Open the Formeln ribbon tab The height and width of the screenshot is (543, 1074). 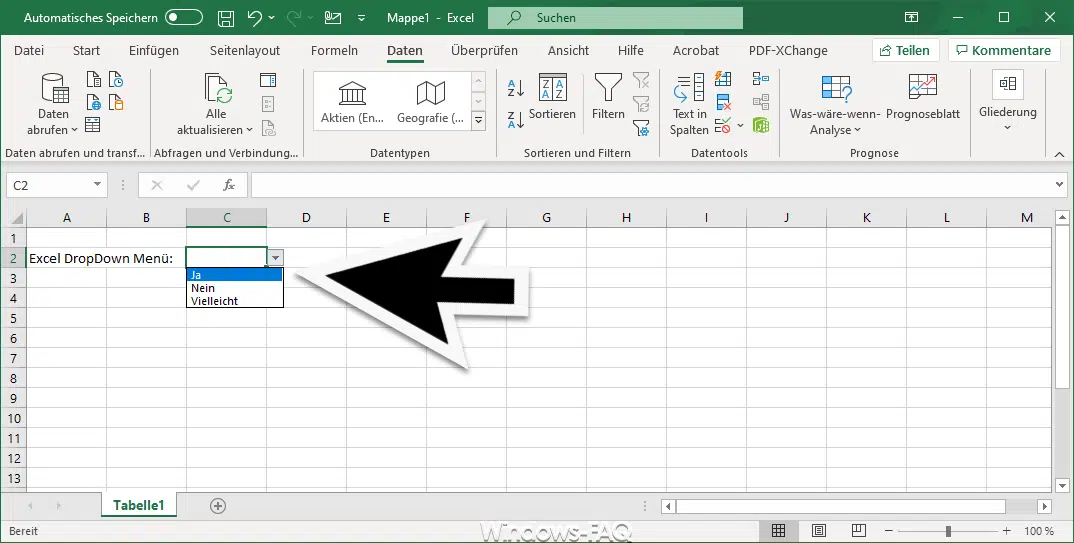click(x=334, y=51)
